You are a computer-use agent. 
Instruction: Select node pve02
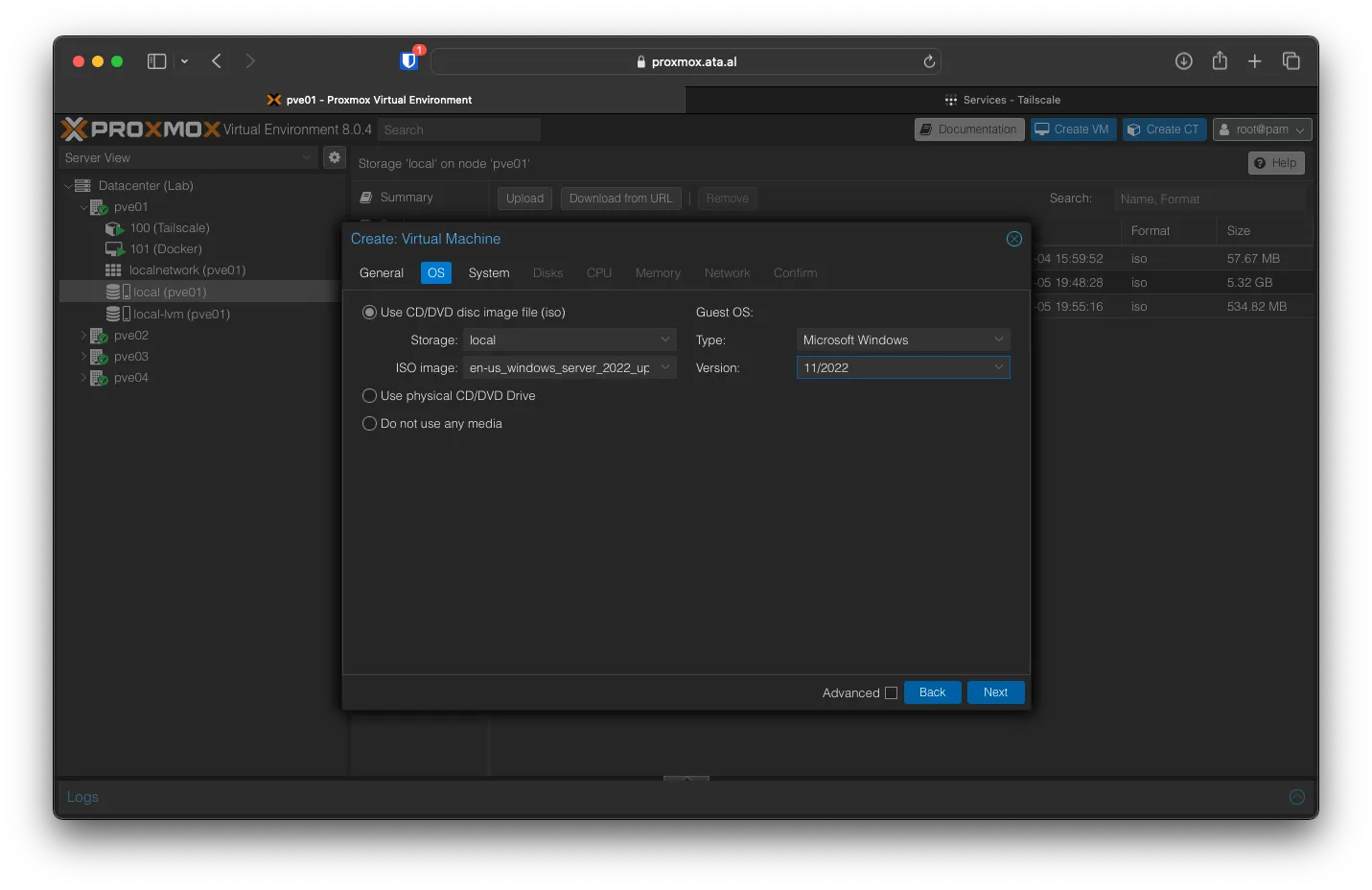[130, 336]
